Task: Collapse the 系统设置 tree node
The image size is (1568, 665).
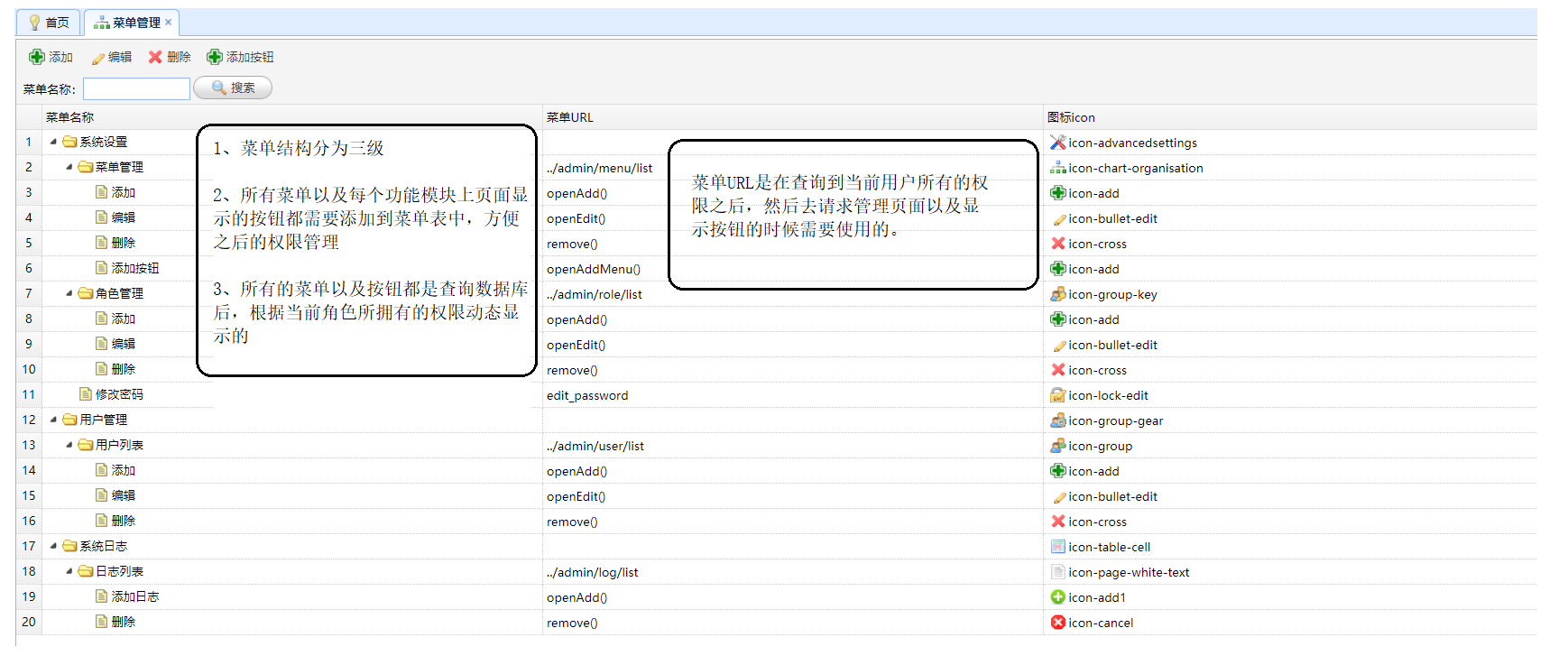Action: (x=53, y=142)
